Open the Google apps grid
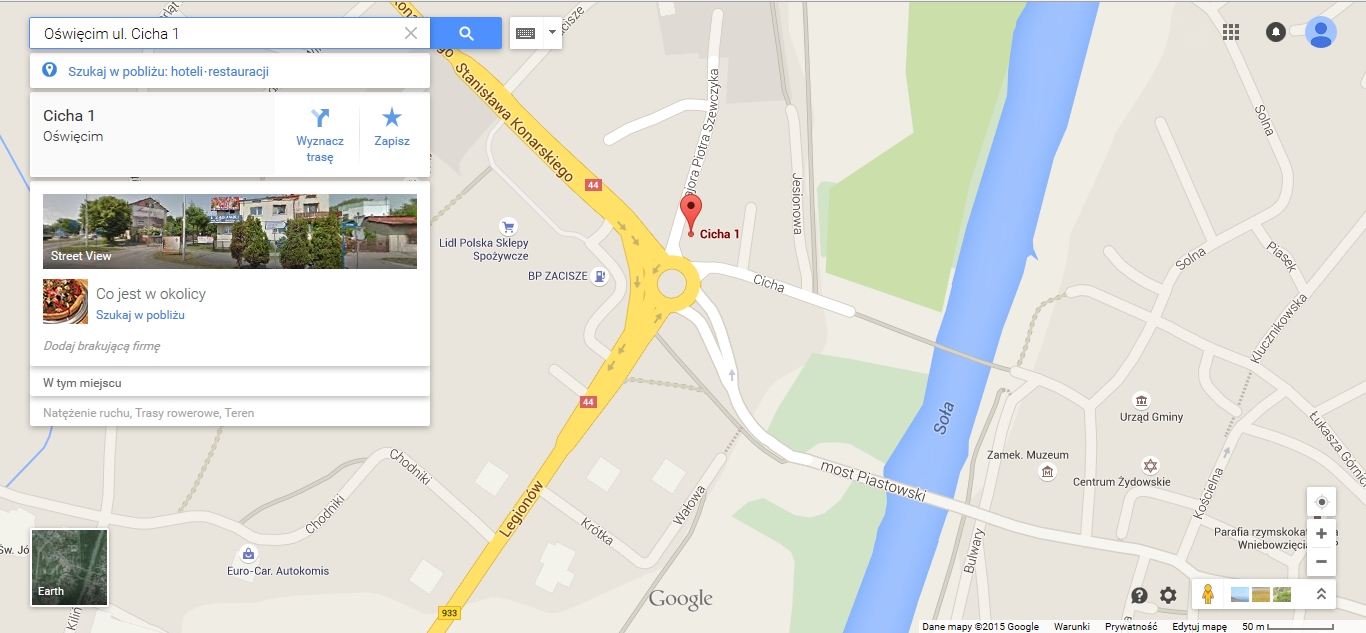Screen dimensions: 1366x633 pos(1231,32)
